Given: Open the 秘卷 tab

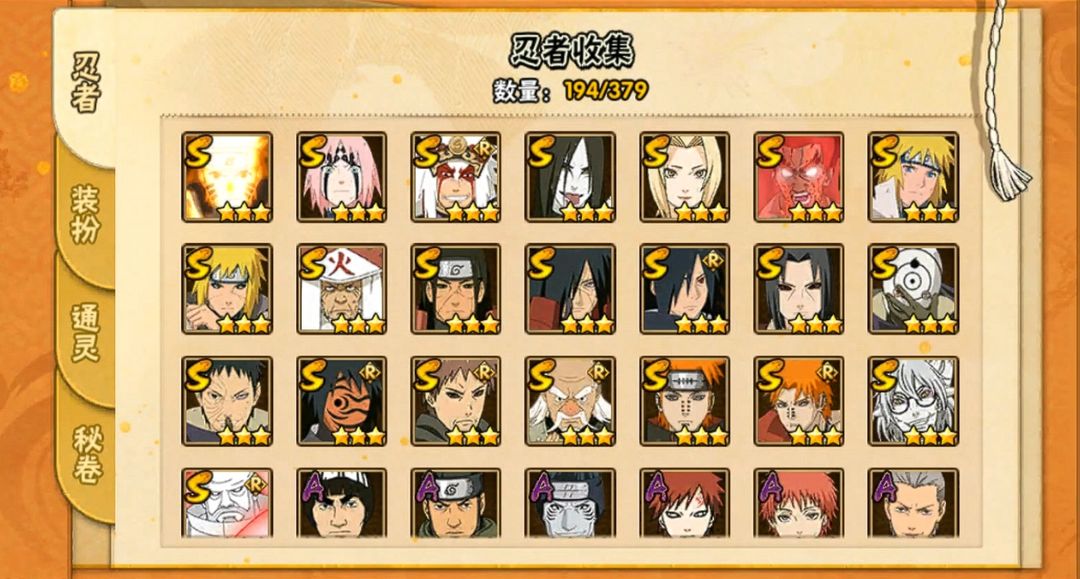Looking at the screenshot, I should click(87, 454).
